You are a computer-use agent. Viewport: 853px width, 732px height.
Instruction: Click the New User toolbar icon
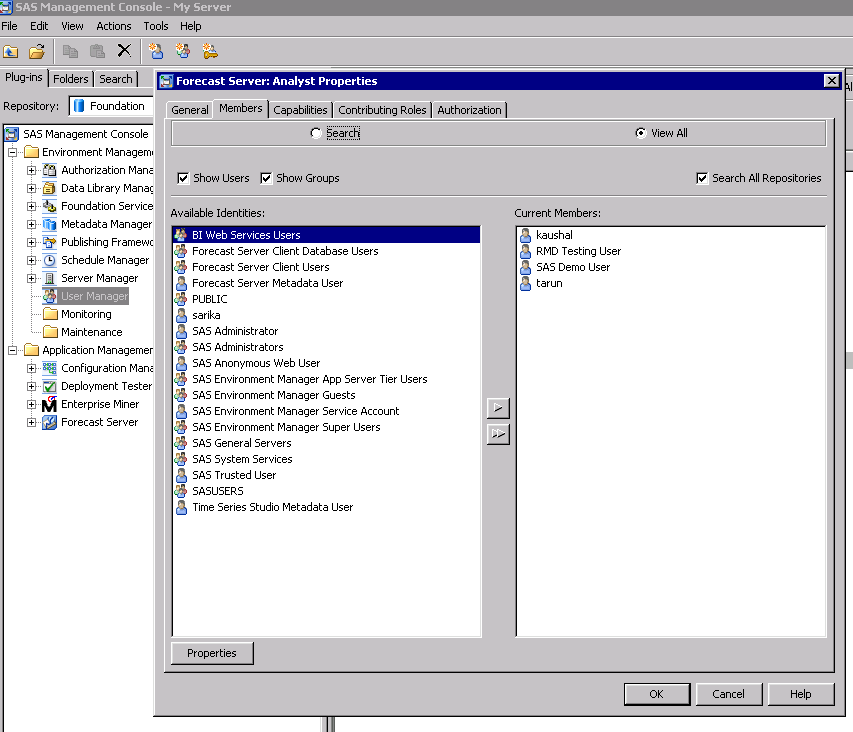click(x=156, y=51)
